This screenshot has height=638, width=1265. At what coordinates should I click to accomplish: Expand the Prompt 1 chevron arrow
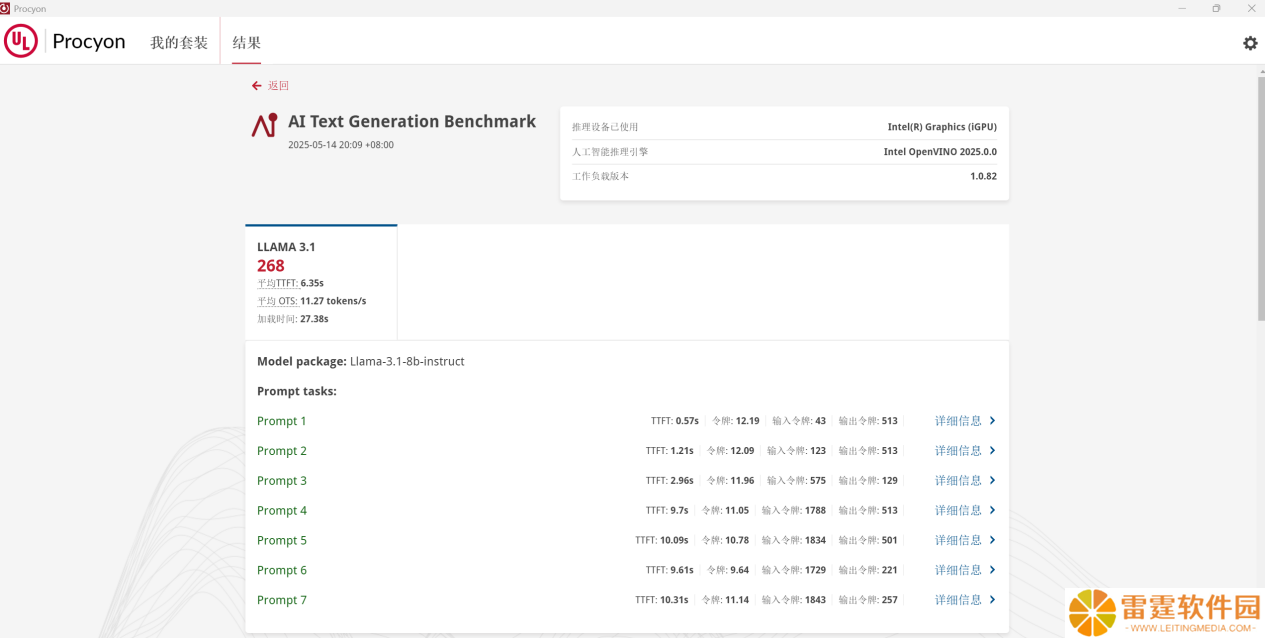coord(992,421)
